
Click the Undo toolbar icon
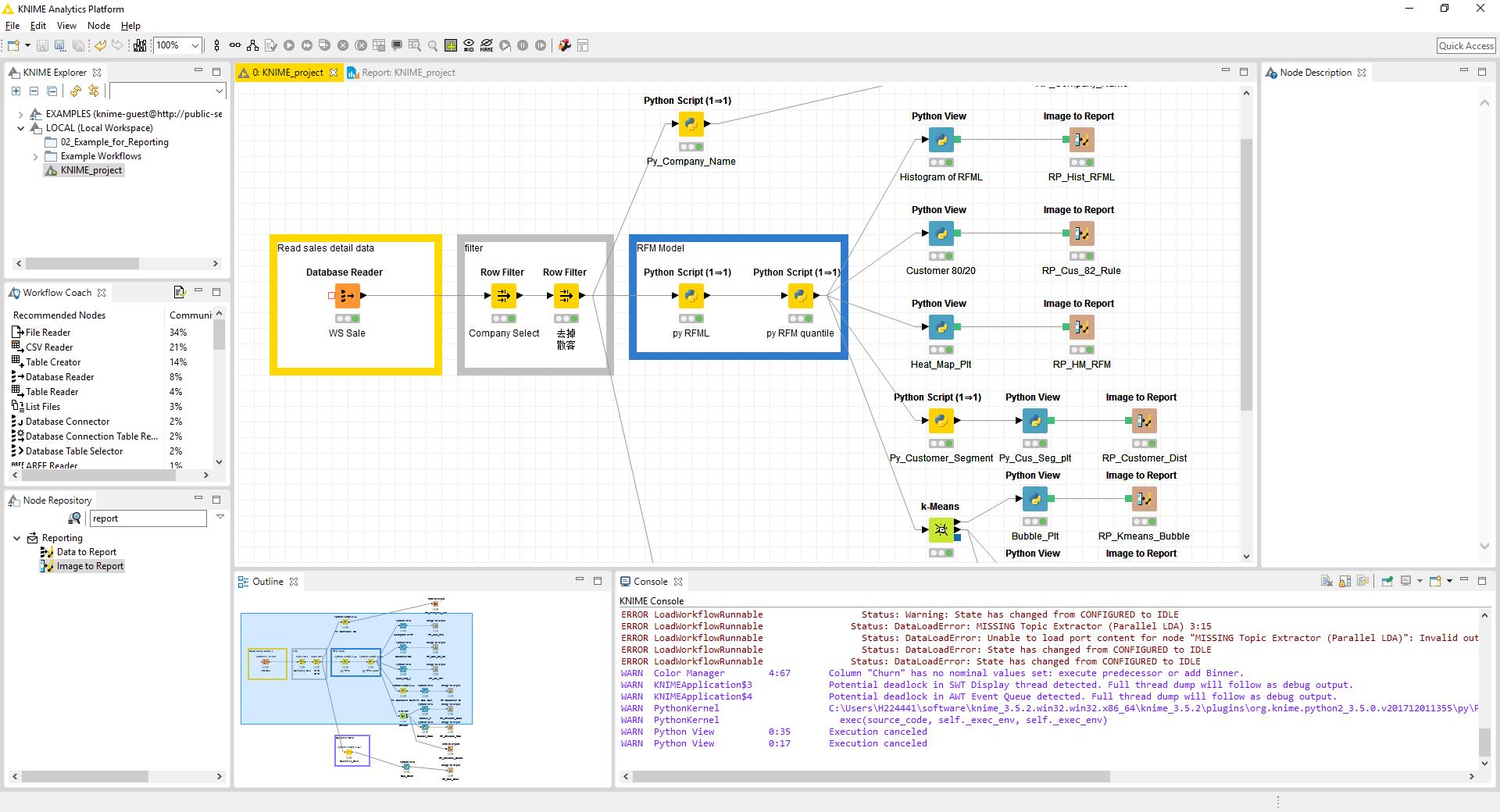pos(101,45)
